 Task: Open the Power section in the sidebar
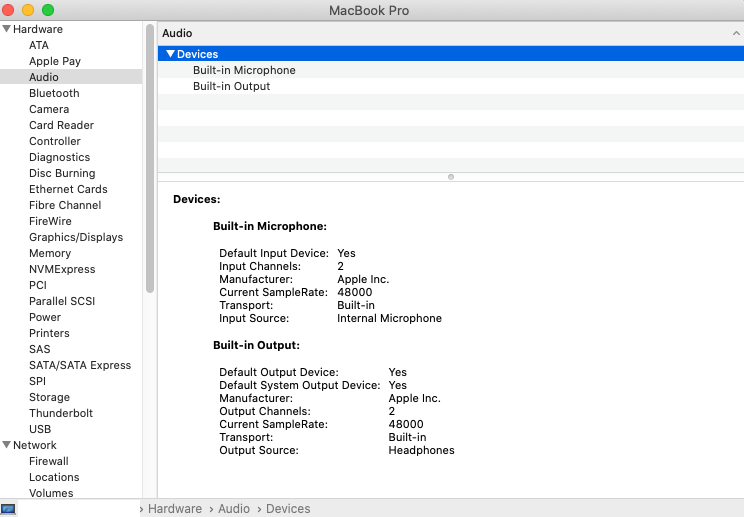click(x=45, y=317)
